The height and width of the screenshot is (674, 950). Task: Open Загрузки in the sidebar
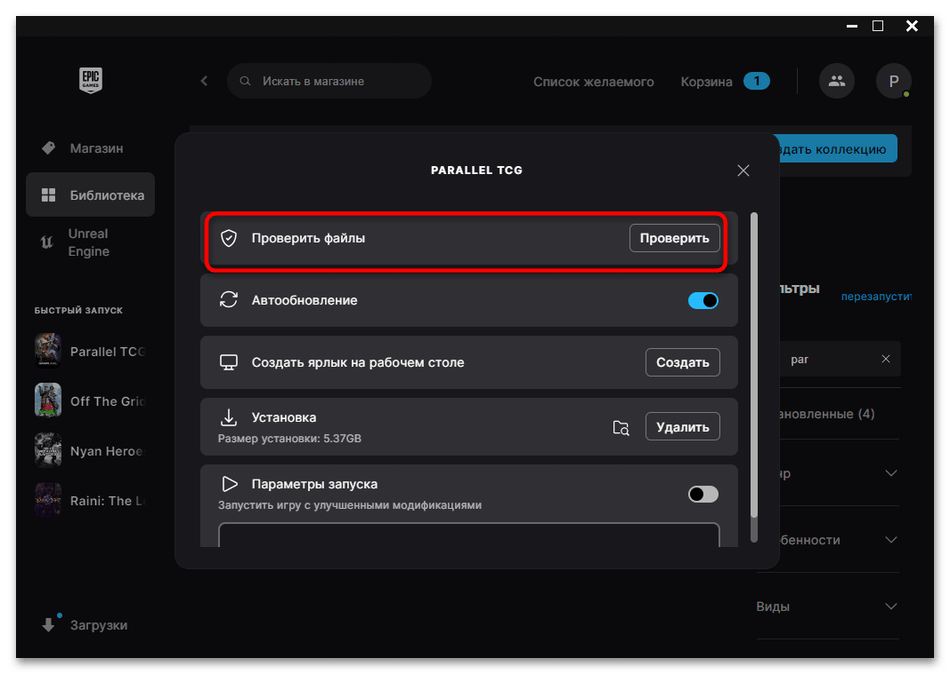point(90,625)
